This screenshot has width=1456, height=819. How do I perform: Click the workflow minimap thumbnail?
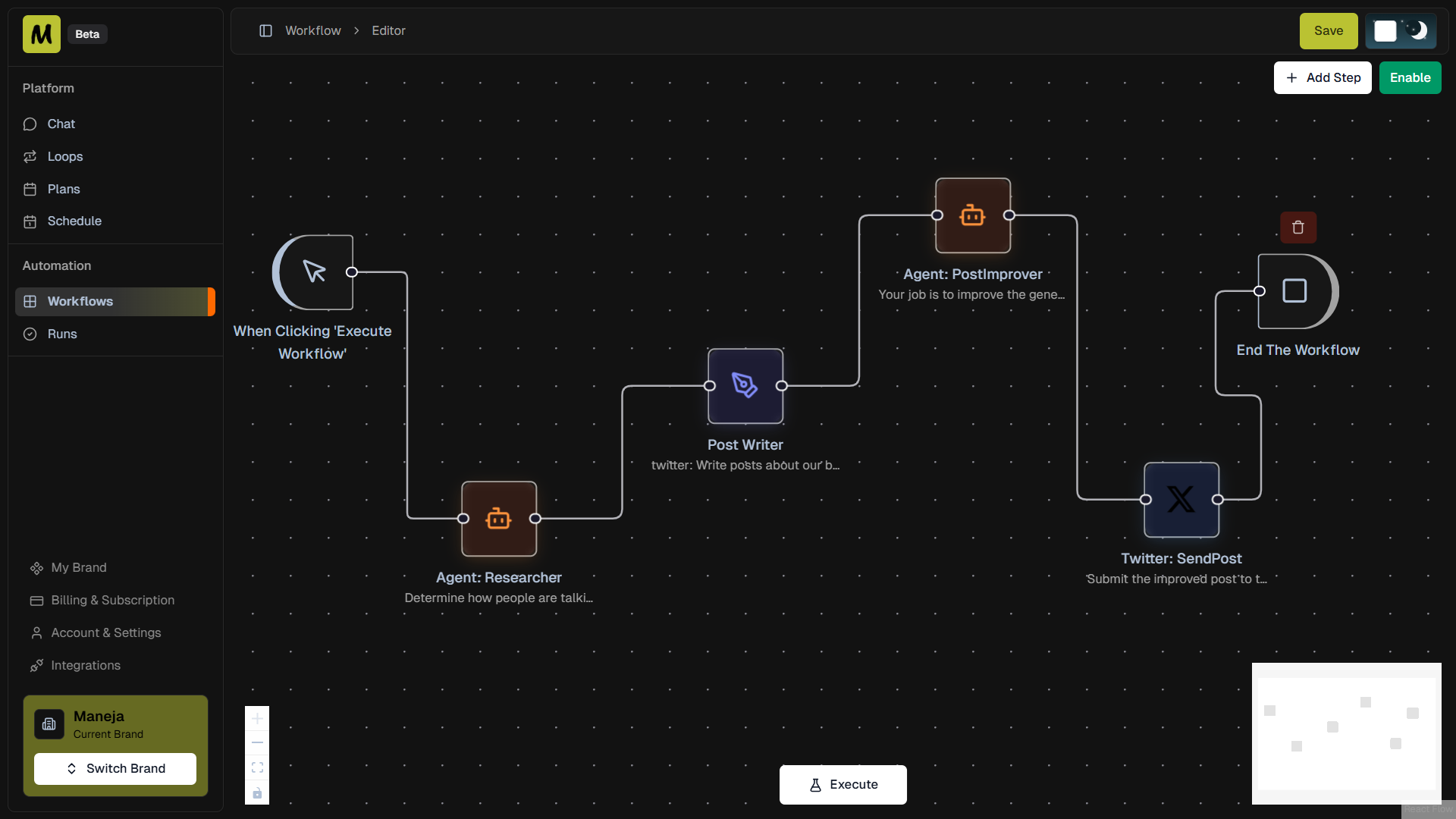click(x=1346, y=733)
